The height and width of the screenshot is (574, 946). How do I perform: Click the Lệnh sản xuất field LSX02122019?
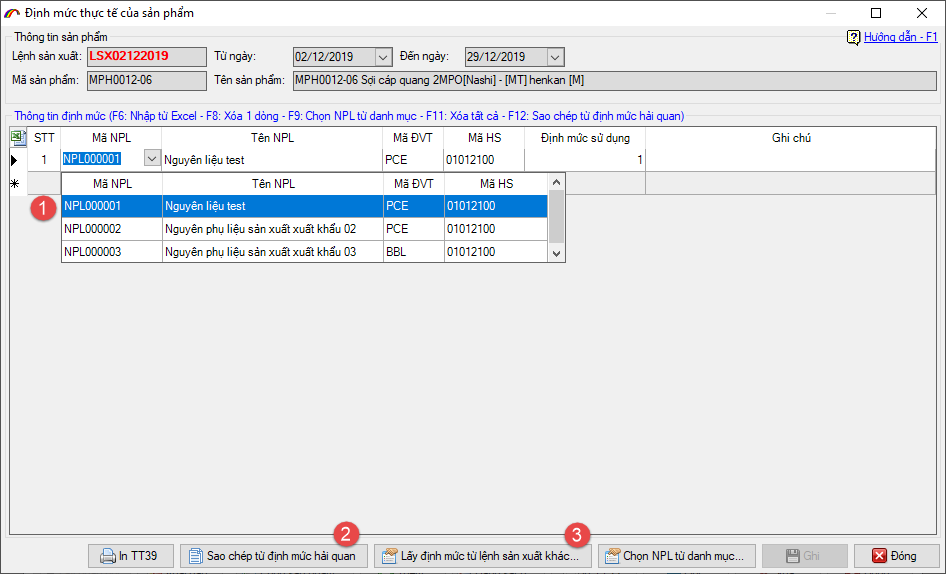click(x=147, y=57)
